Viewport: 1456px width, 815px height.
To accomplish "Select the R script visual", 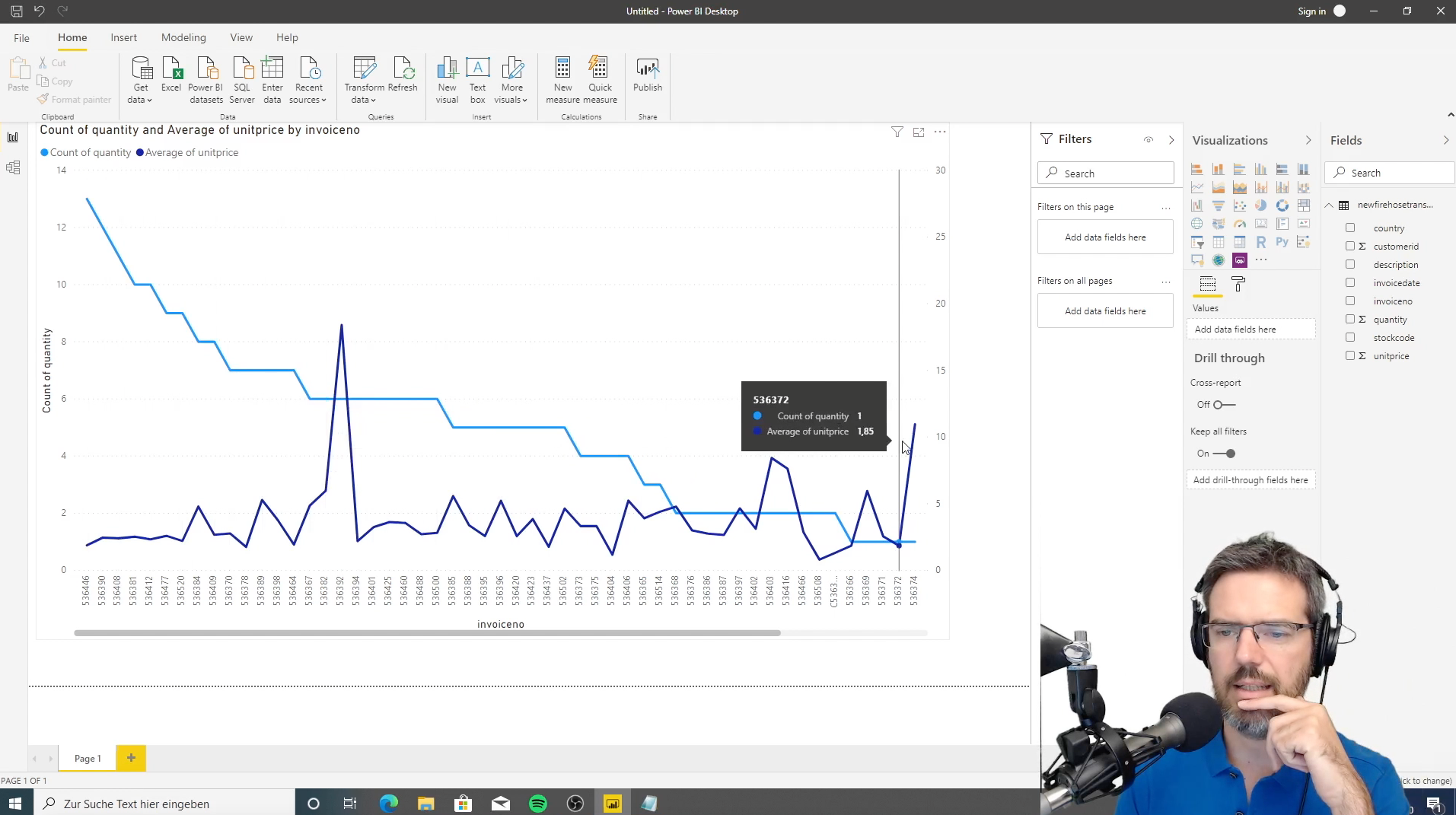I will pos(1261,242).
